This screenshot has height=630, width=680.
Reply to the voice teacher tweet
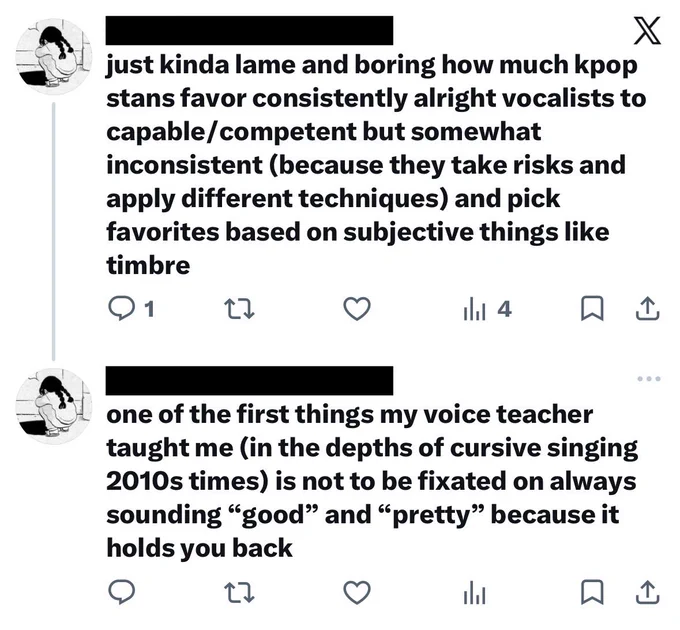point(121,592)
